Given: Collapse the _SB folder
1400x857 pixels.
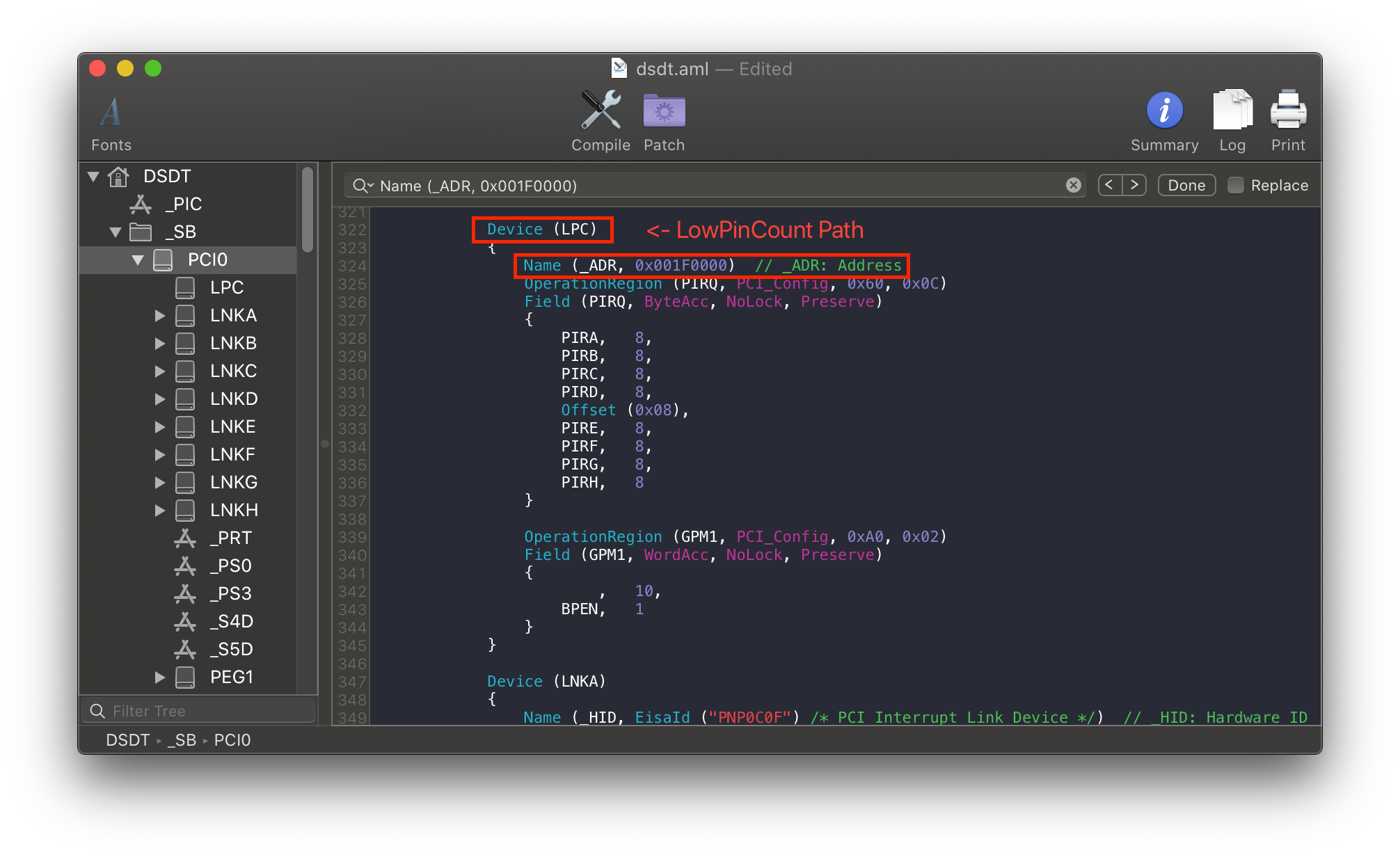Looking at the screenshot, I should (x=116, y=232).
